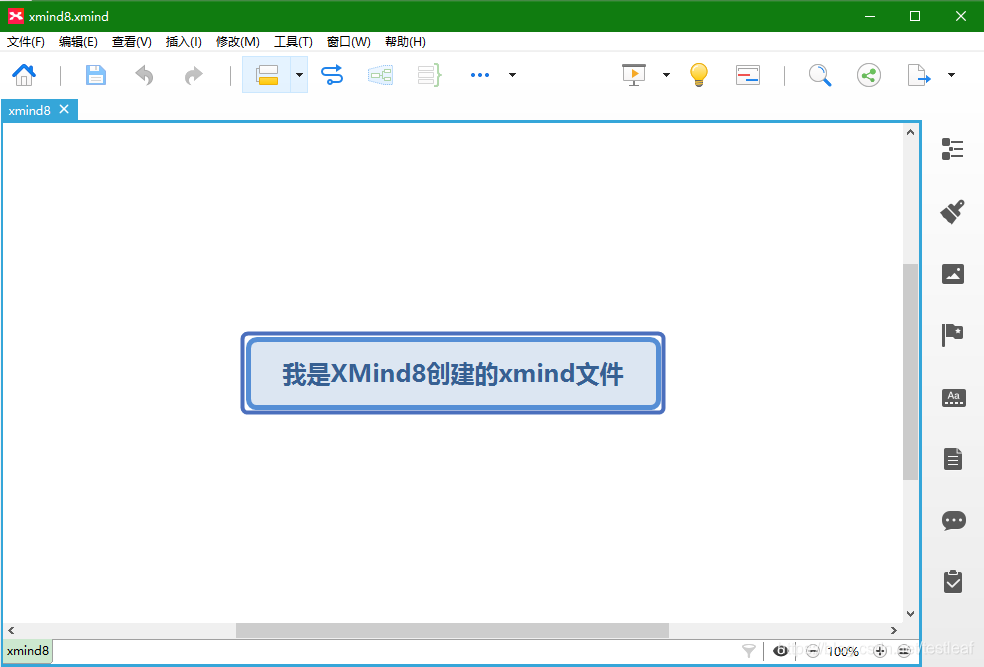Insert a topic with toolbar button

pyautogui.click(x=267, y=75)
